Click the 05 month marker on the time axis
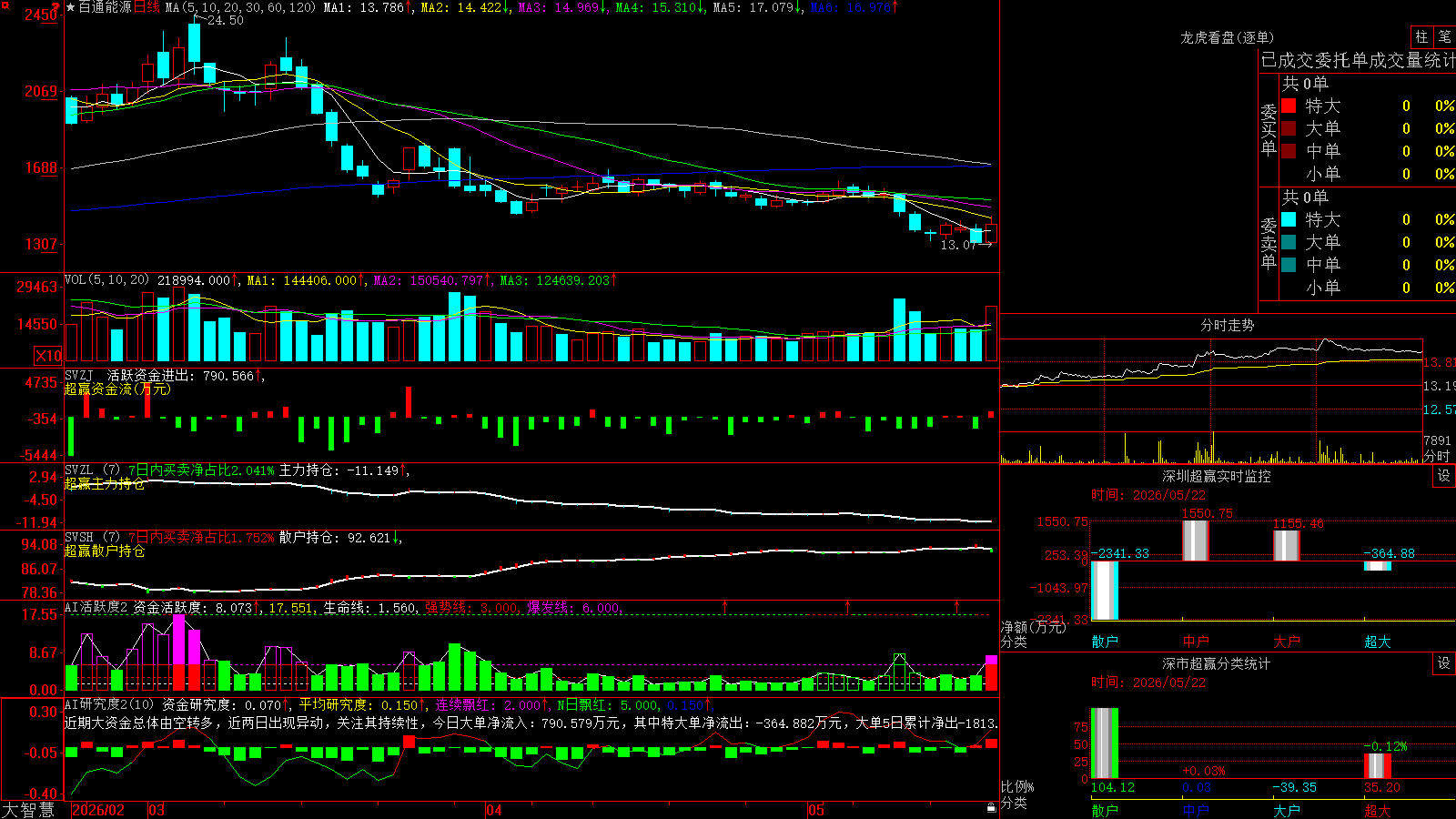The image size is (1456, 819). [816, 810]
